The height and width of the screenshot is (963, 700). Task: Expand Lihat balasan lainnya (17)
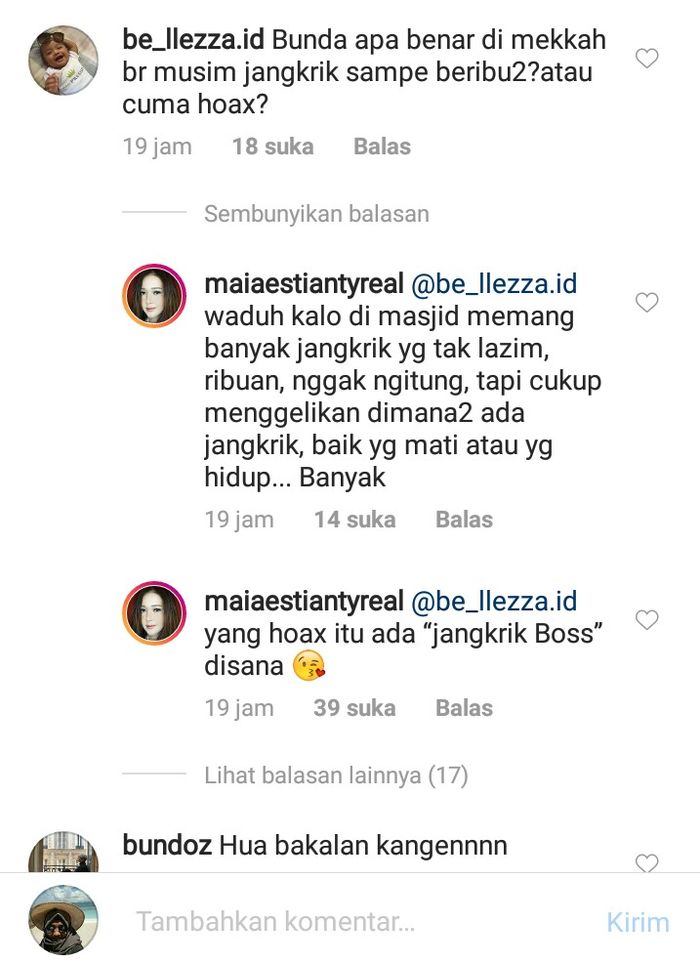pos(336,775)
